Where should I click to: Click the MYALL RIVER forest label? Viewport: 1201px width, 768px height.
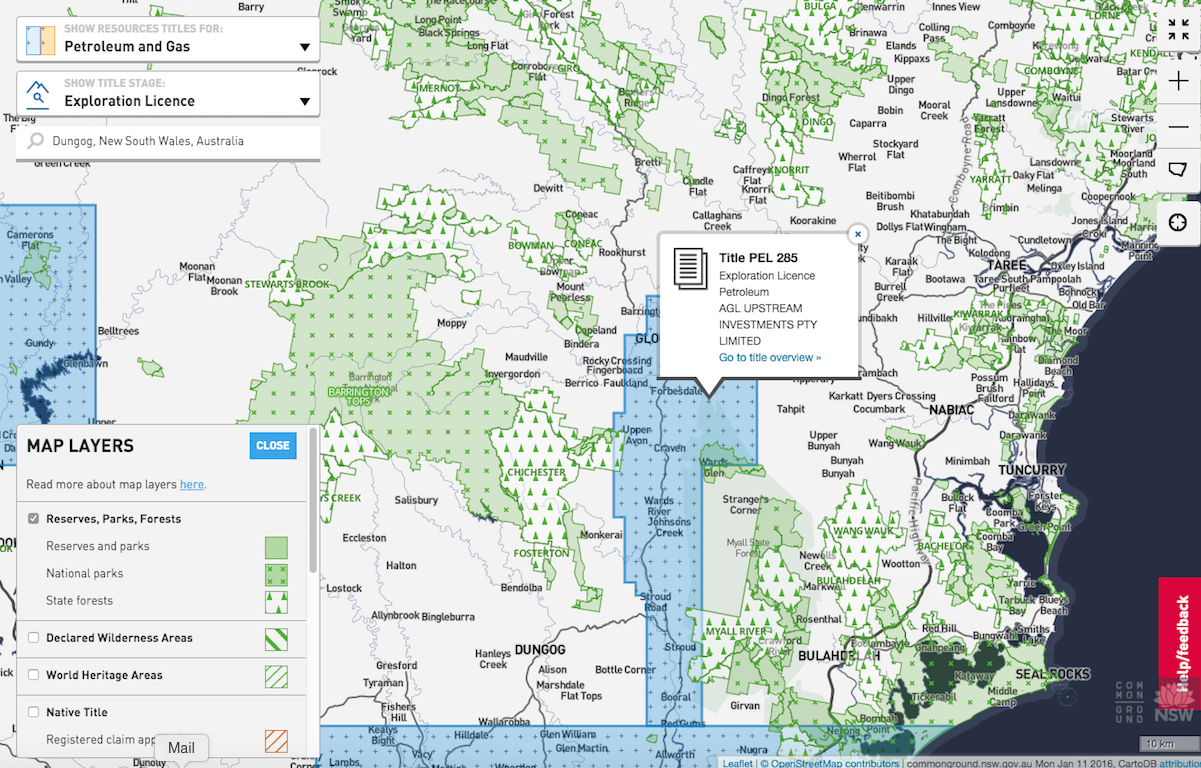coord(734,632)
